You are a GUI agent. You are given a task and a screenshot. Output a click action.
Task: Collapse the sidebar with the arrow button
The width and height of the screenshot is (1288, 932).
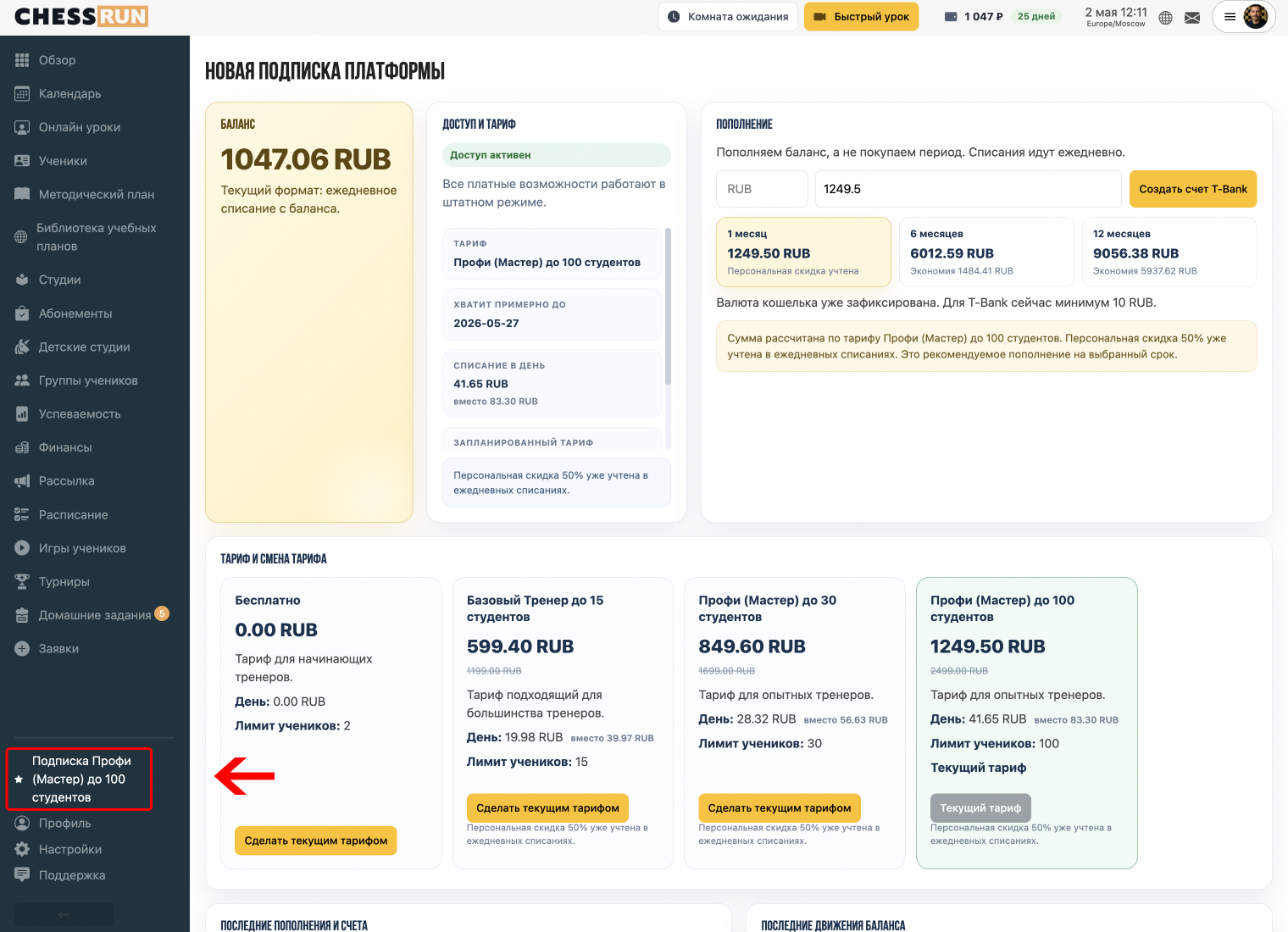click(64, 914)
